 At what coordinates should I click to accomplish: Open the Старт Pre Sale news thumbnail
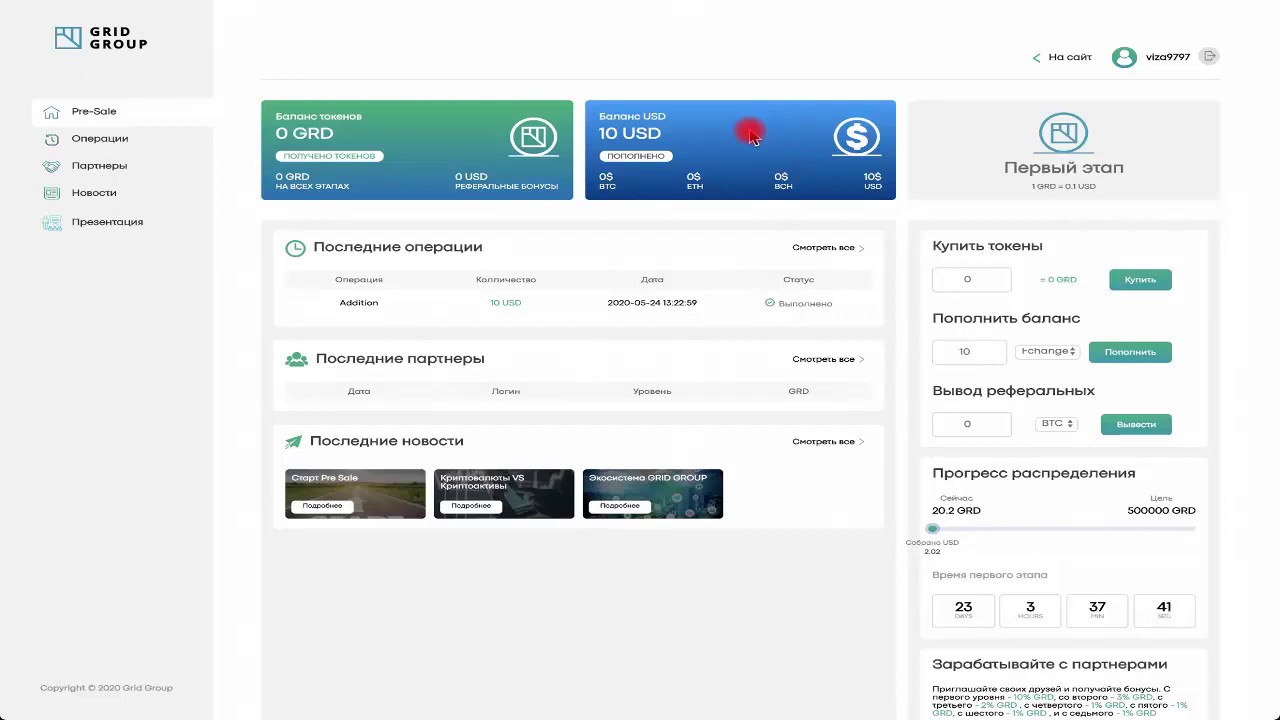tap(355, 494)
